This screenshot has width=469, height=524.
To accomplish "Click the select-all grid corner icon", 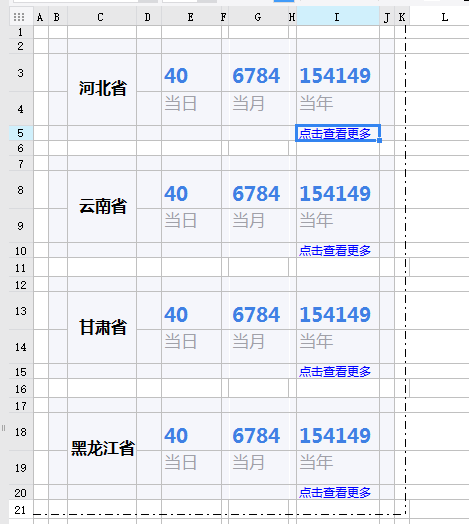I will click(x=19, y=17).
